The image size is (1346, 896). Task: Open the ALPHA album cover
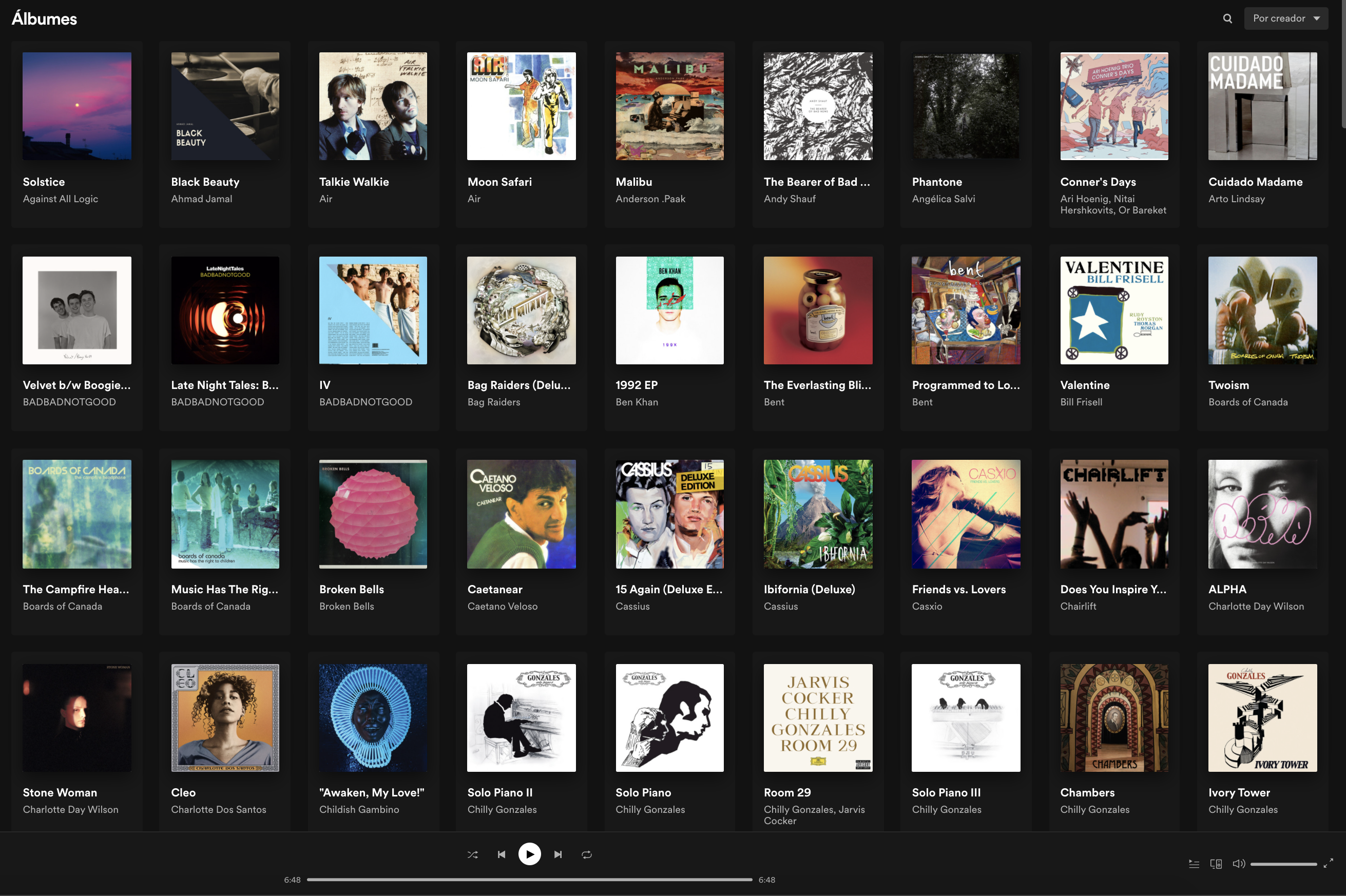[1262, 514]
